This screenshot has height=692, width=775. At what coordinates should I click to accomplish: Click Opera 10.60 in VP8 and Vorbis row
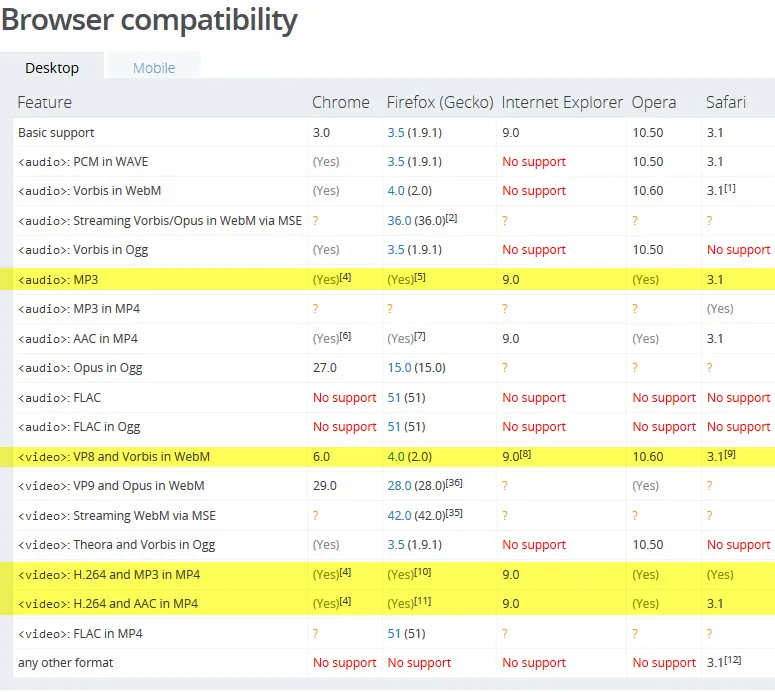coord(648,457)
